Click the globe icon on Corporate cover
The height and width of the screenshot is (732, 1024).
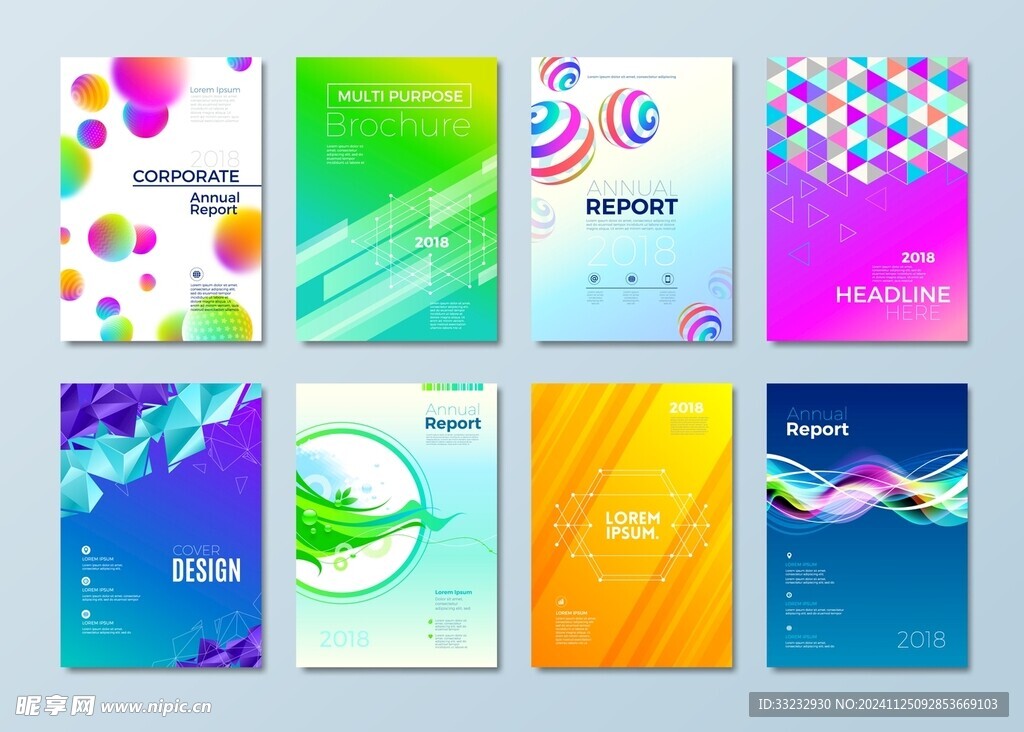click(196, 273)
